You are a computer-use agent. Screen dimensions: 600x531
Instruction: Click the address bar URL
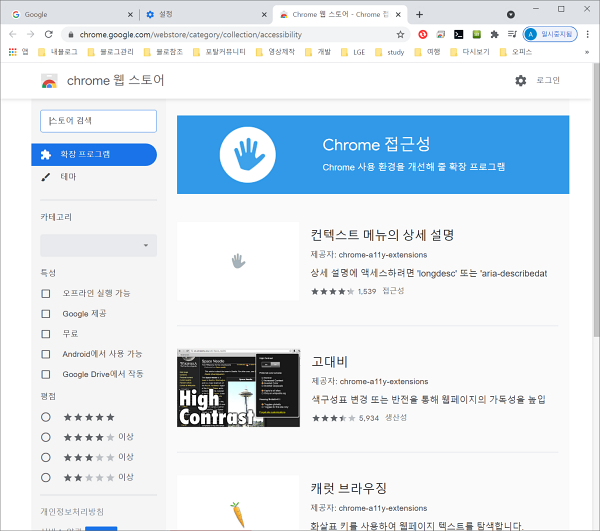[x=191, y=35]
